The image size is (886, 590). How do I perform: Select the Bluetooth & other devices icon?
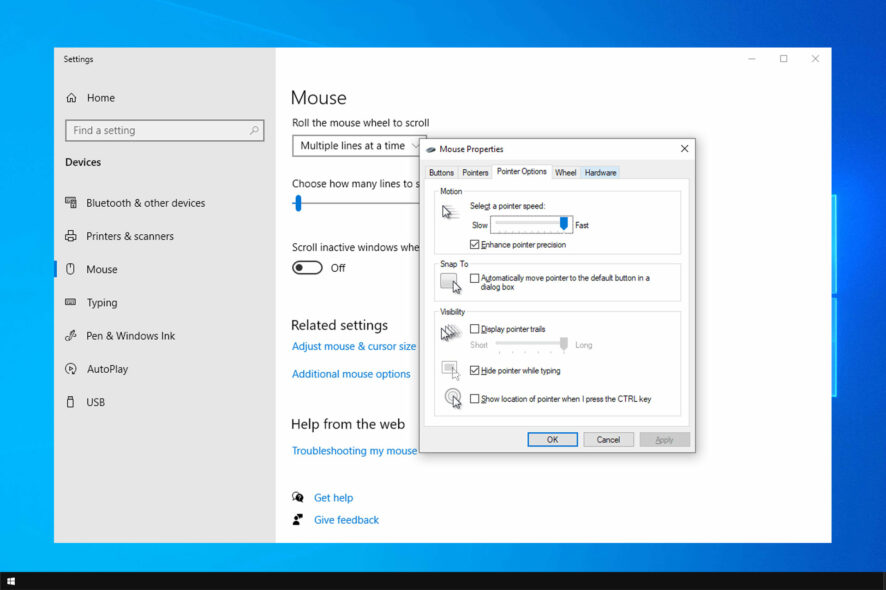point(71,202)
